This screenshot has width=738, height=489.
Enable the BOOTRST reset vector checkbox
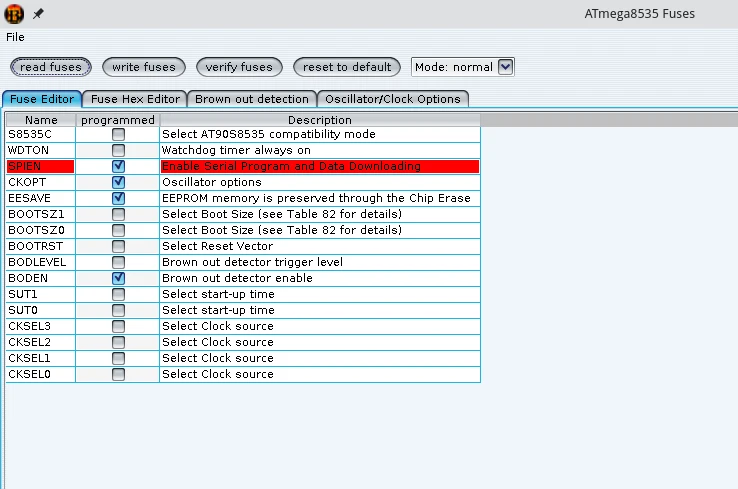pos(118,246)
